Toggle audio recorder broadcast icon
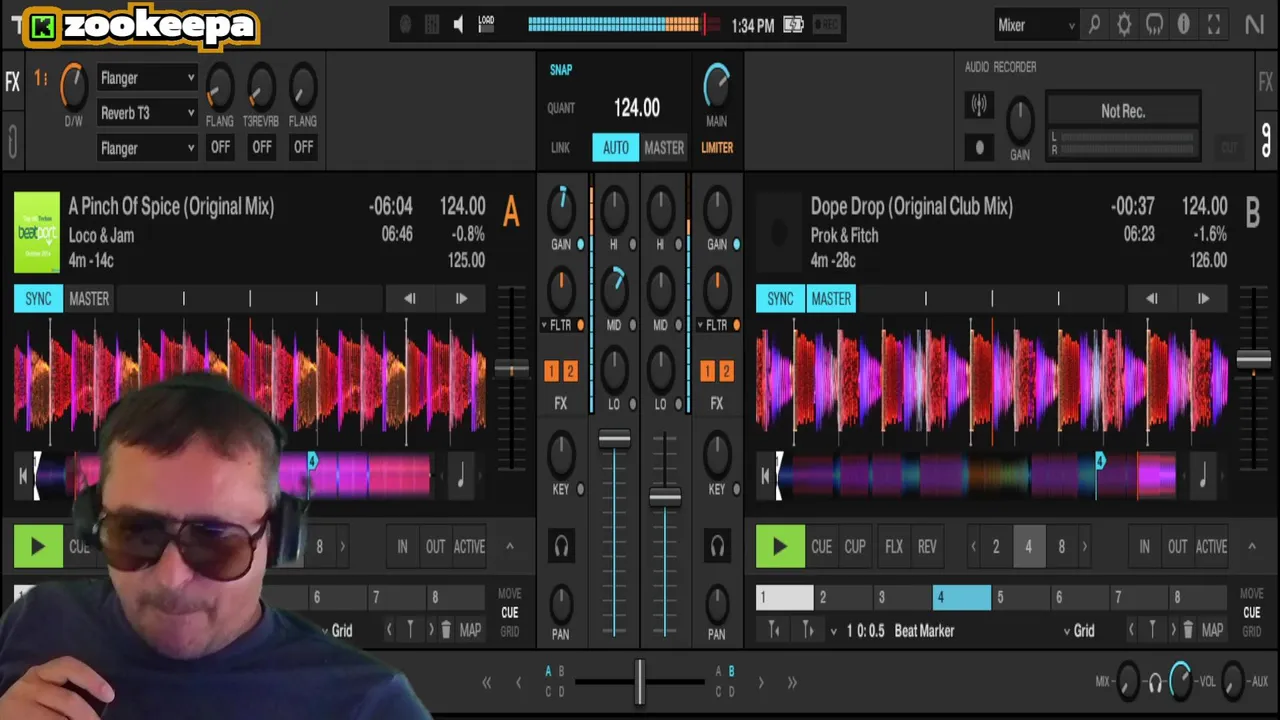This screenshot has width=1280, height=720. [979, 104]
